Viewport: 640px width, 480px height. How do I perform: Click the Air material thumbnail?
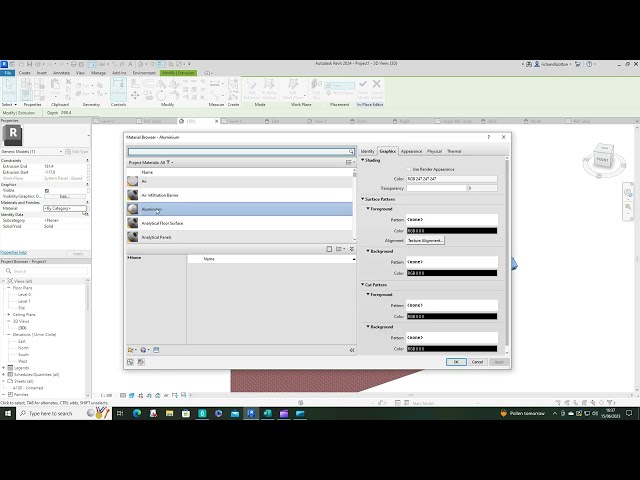pyautogui.click(x=133, y=181)
